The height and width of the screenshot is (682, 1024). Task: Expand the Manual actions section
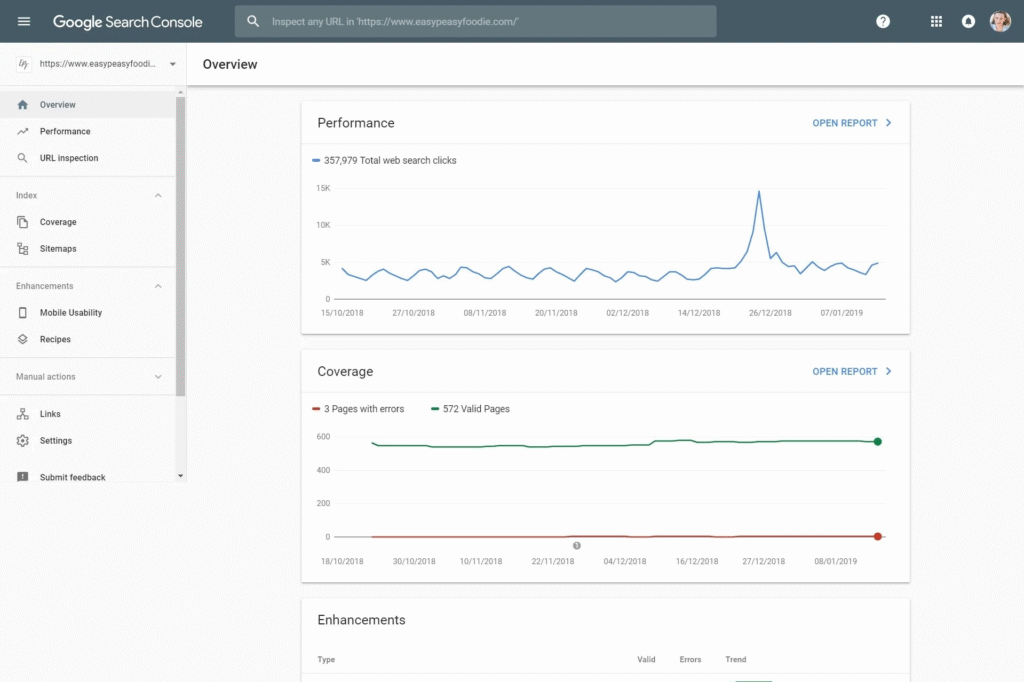coord(158,377)
